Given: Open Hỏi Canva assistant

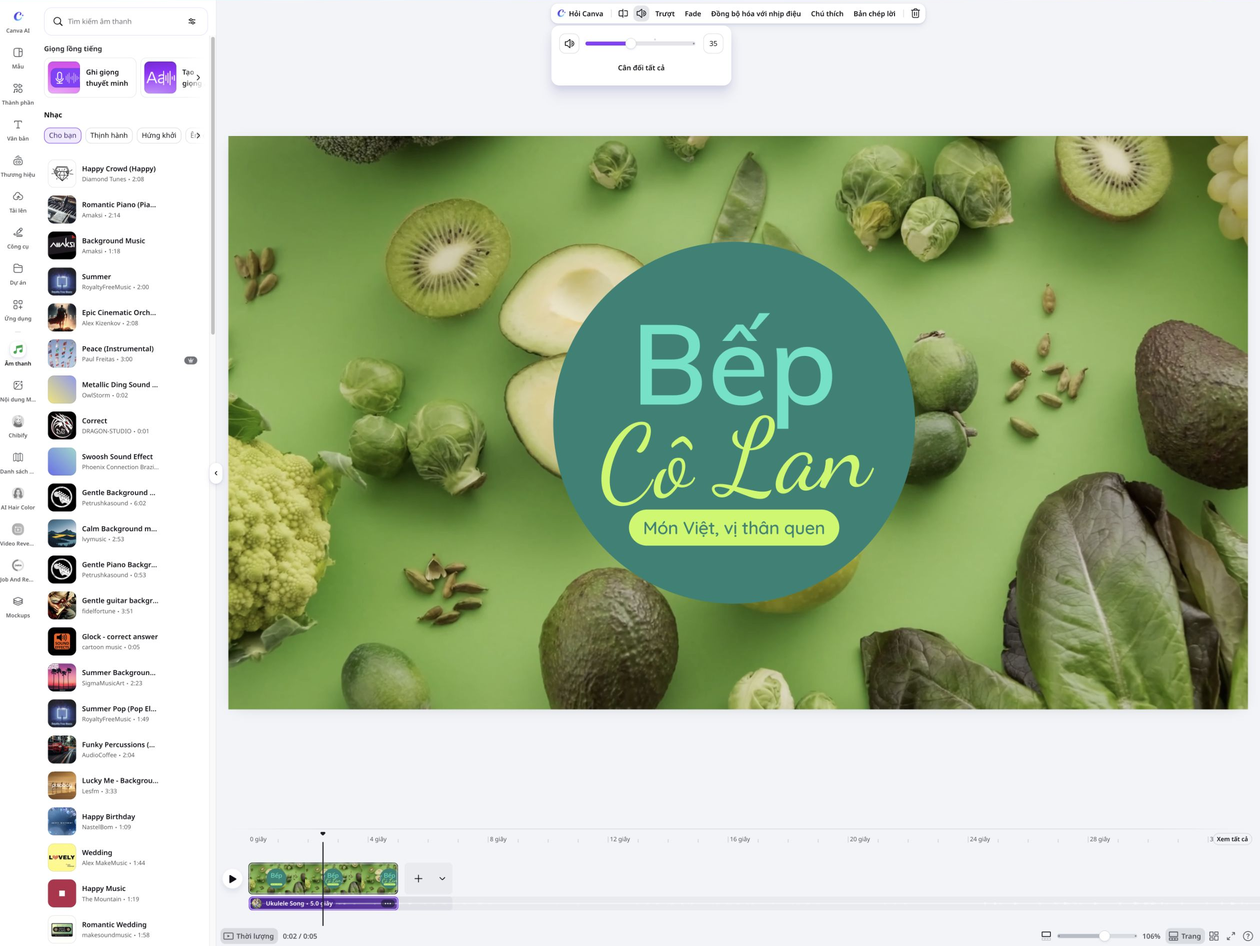Looking at the screenshot, I should [581, 14].
